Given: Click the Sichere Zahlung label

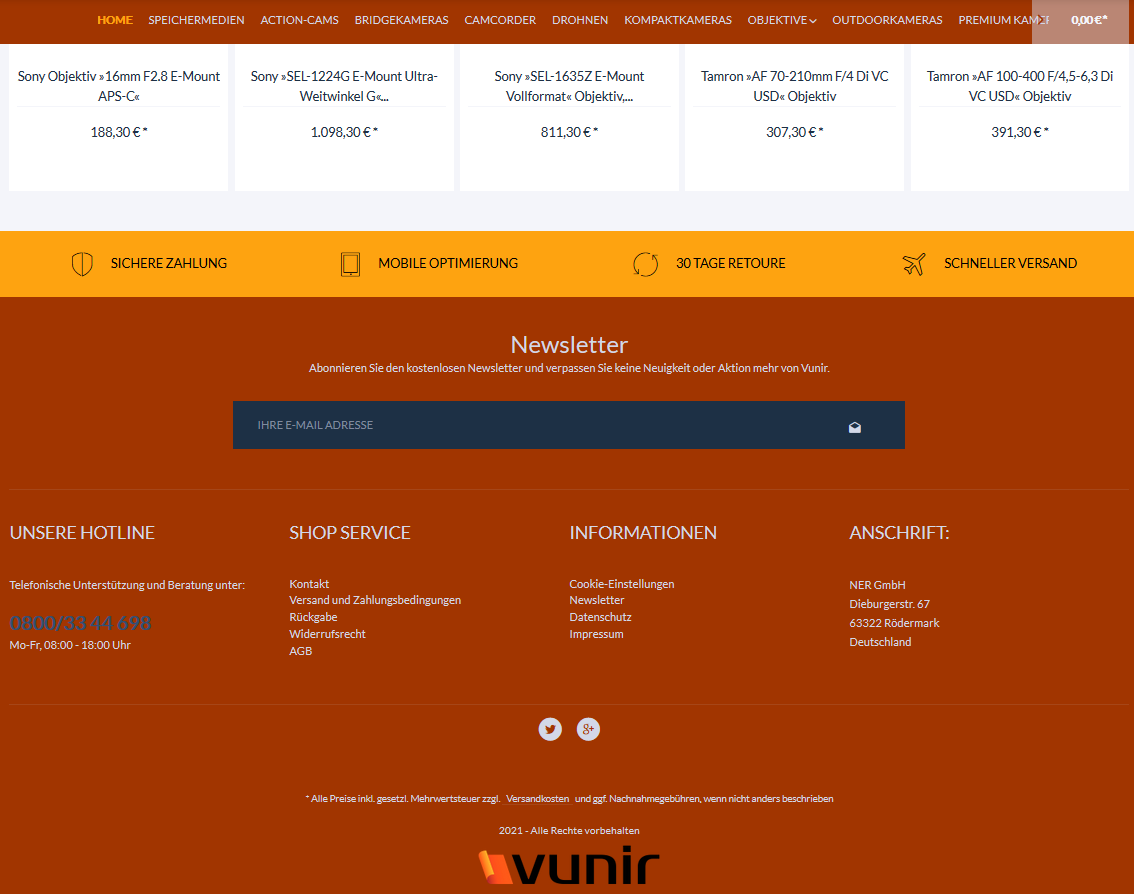Looking at the screenshot, I should tap(169, 264).
